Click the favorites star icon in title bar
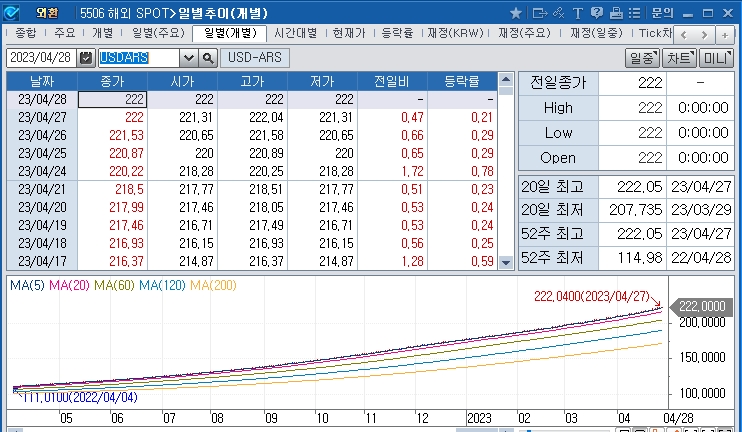This screenshot has width=742, height=432. pyautogui.click(x=516, y=13)
